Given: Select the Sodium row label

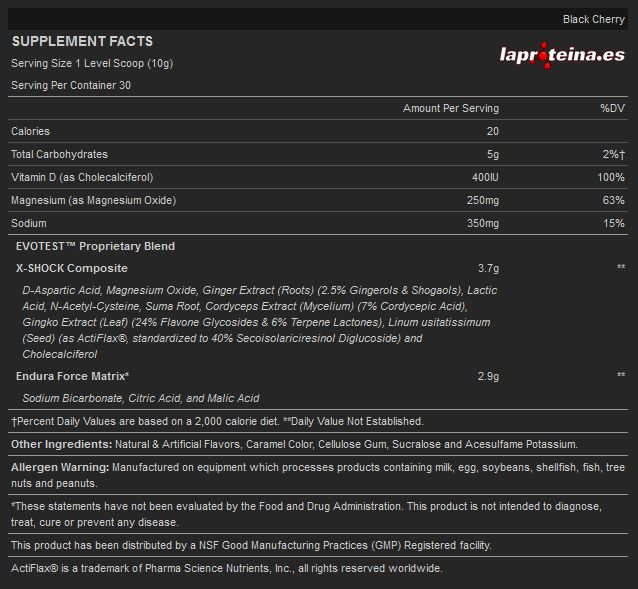Looking at the screenshot, I should [x=29, y=223].
